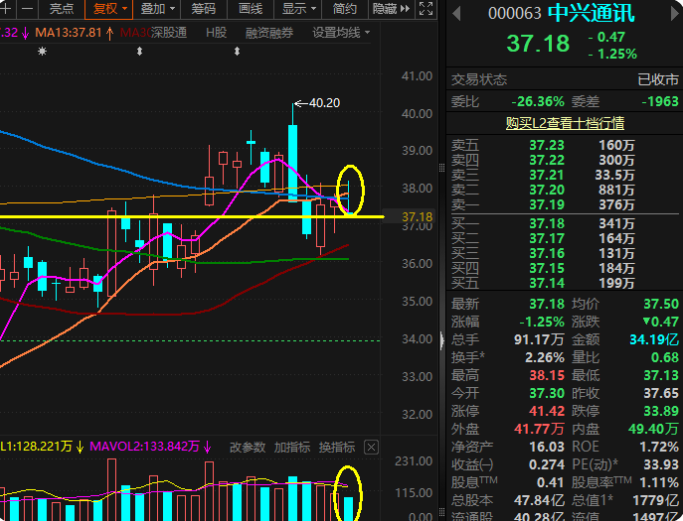
Task: Click stock code 000063
Action: (514, 14)
